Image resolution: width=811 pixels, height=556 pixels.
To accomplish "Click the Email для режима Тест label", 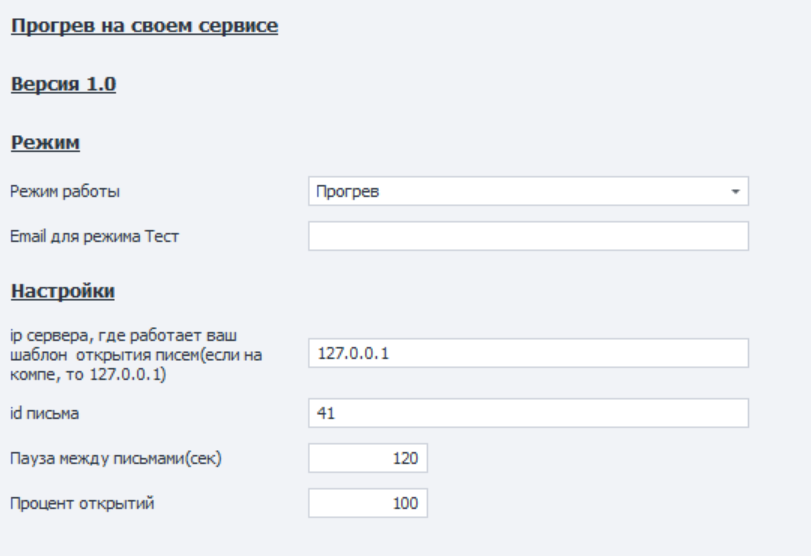I will tap(84, 236).
